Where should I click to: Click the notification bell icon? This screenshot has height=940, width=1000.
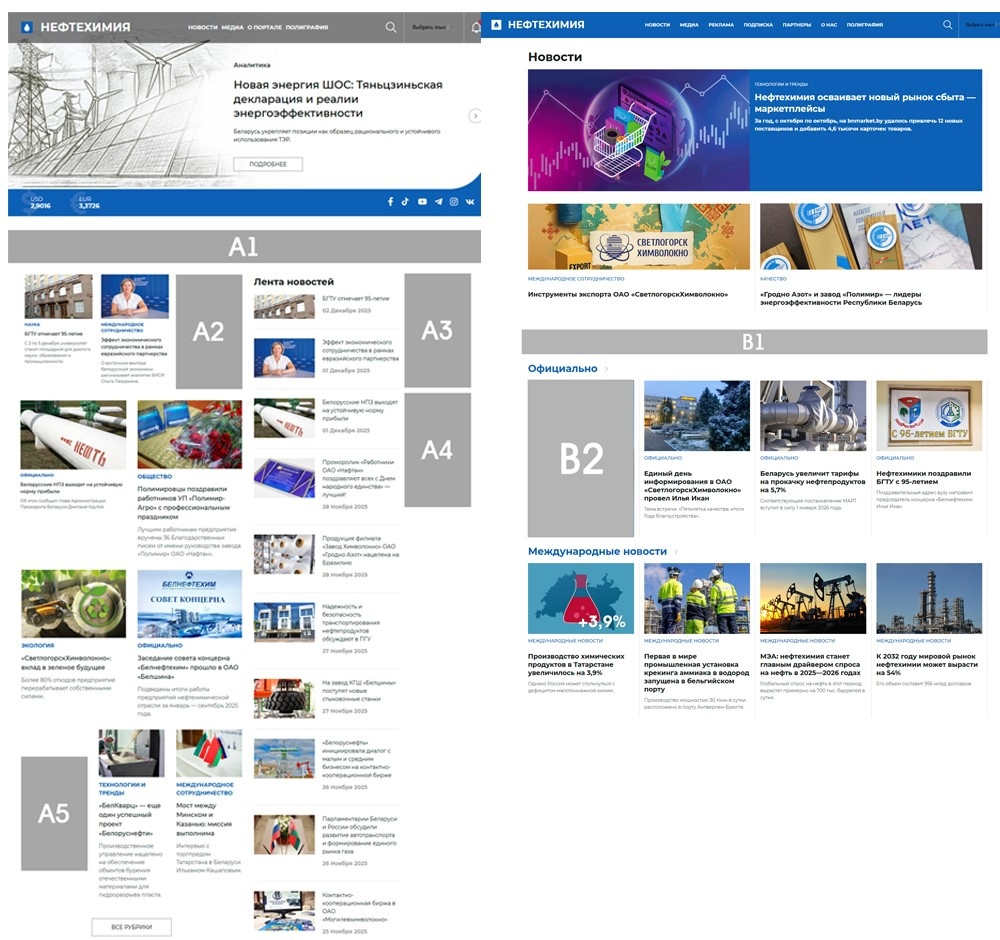[x=476, y=28]
